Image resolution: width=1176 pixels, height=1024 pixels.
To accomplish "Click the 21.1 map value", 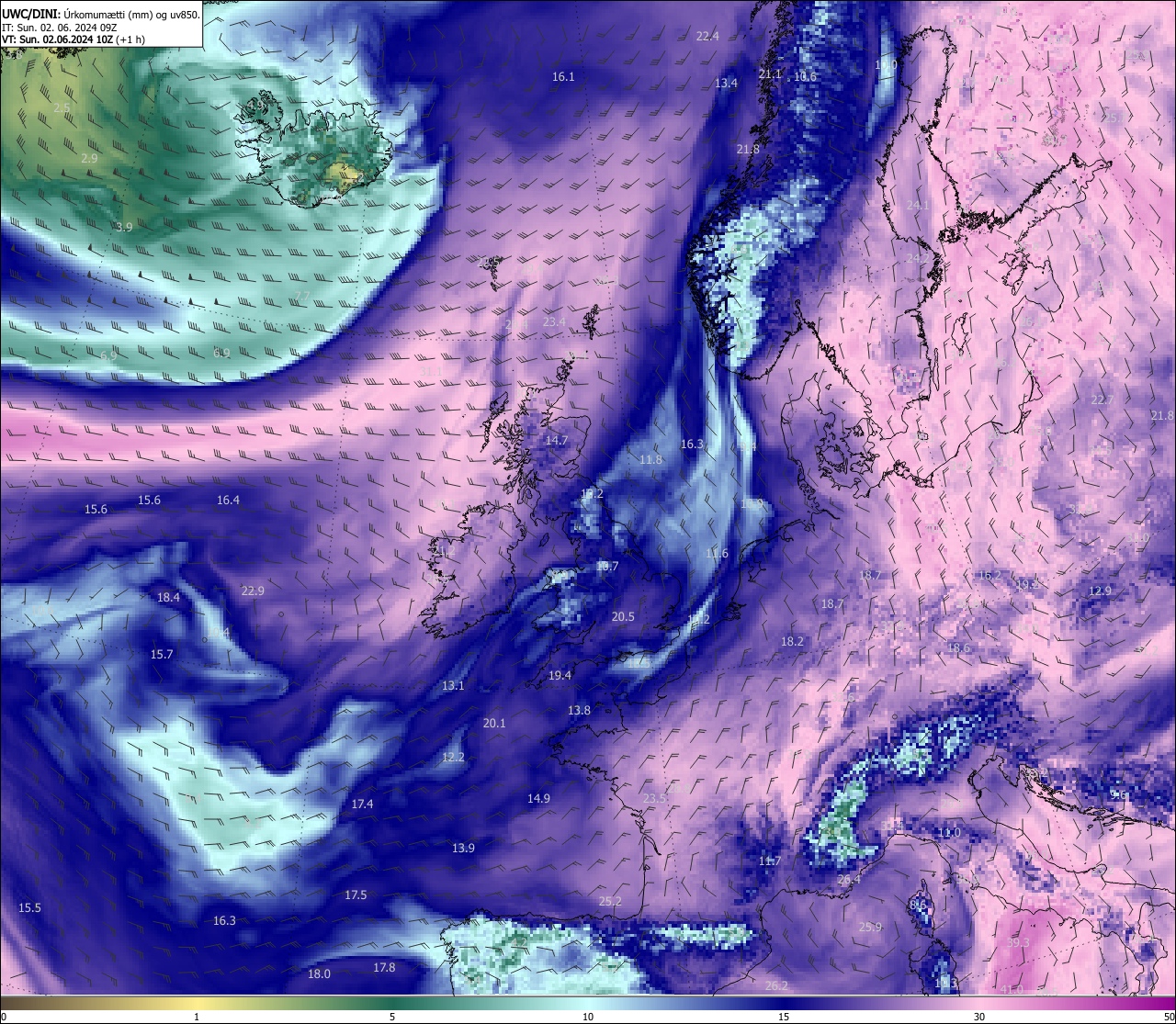I will (770, 73).
